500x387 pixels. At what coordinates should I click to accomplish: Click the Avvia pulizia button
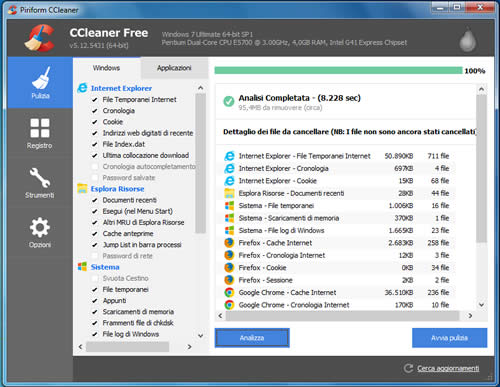point(449,338)
